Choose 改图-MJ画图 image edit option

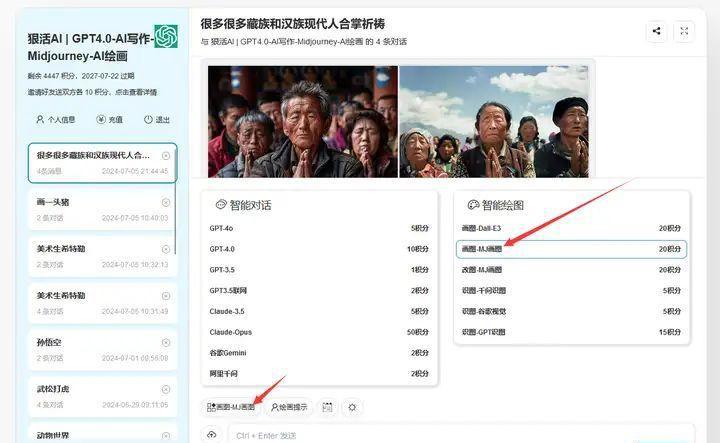pos(571,269)
